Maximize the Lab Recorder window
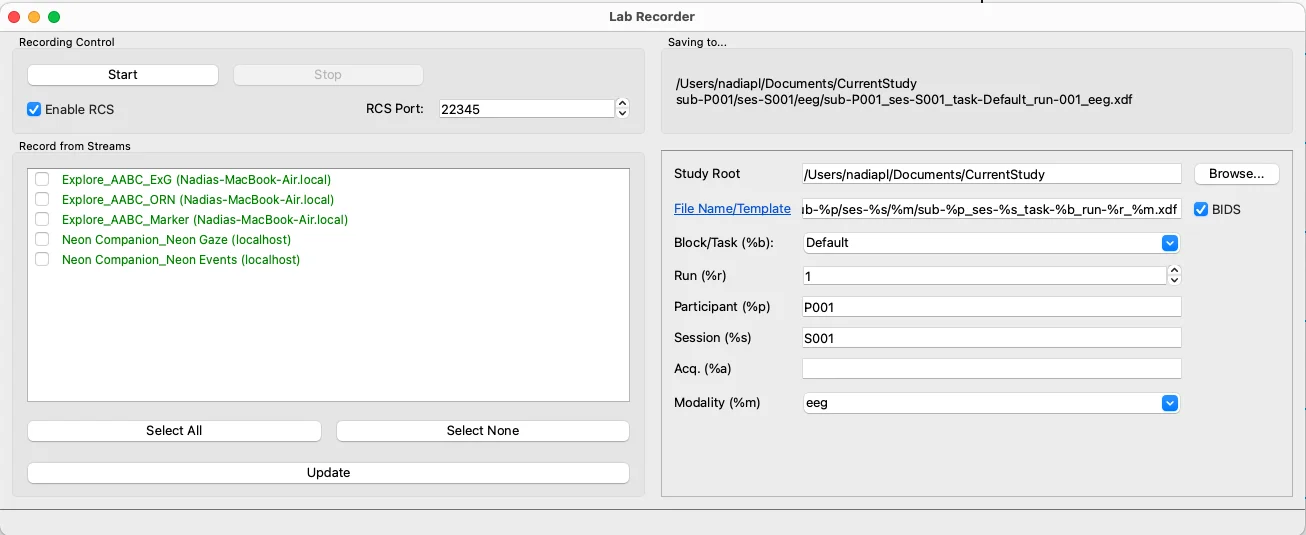 (54, 17)
